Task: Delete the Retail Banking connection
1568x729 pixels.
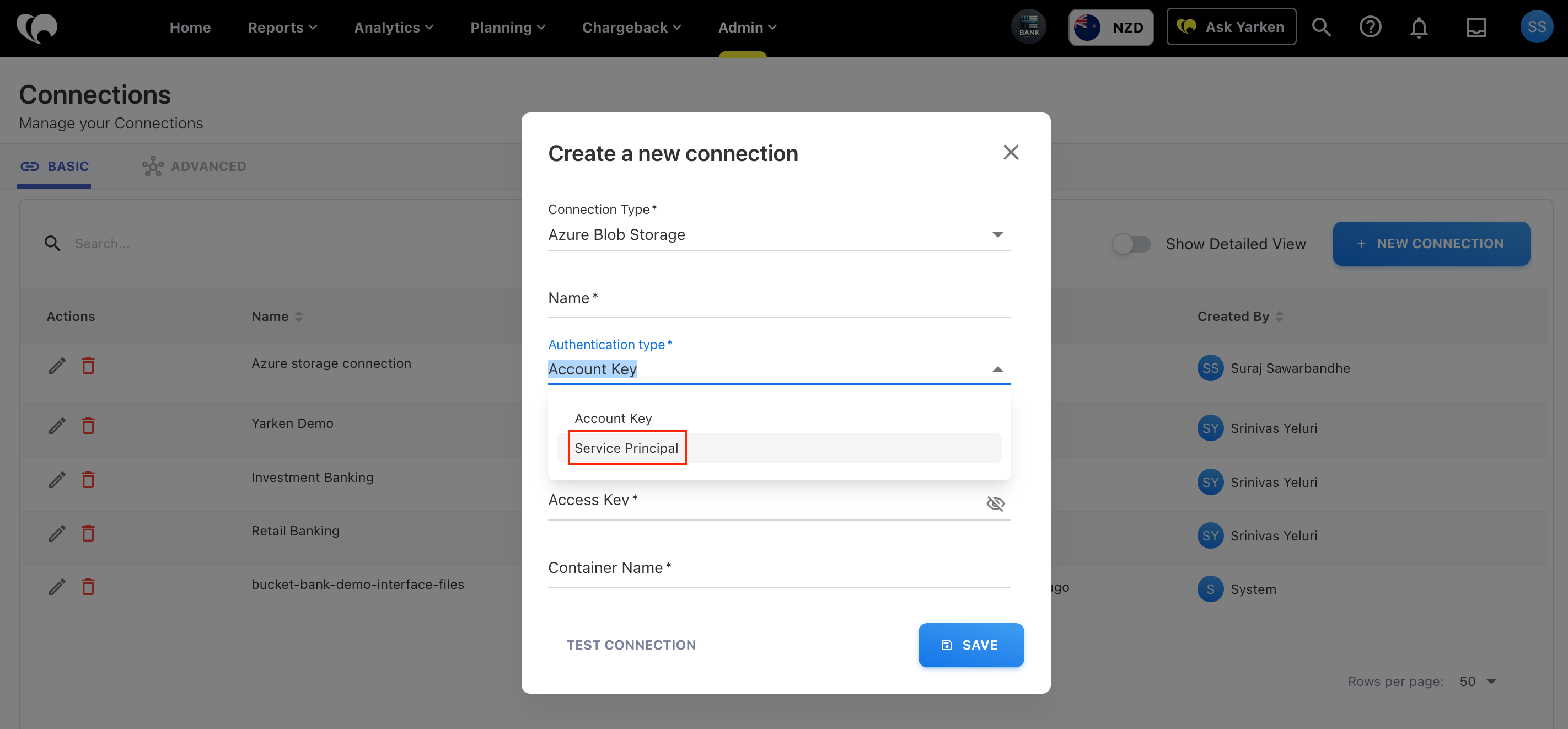Action: point(88,533)
